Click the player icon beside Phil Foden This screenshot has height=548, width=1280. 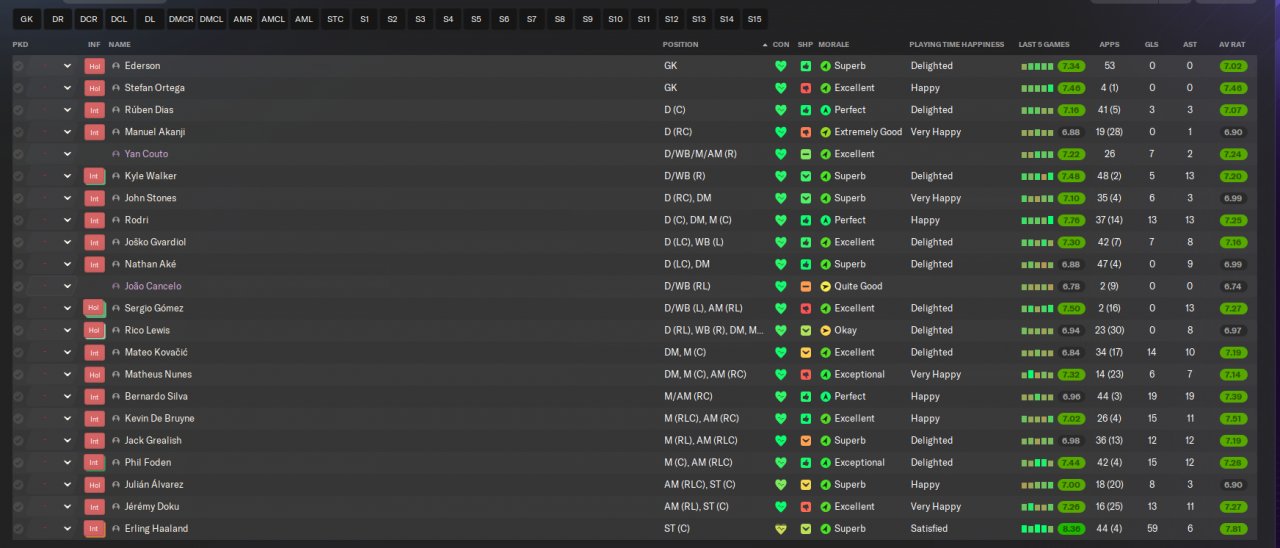(x=116, y=462)
